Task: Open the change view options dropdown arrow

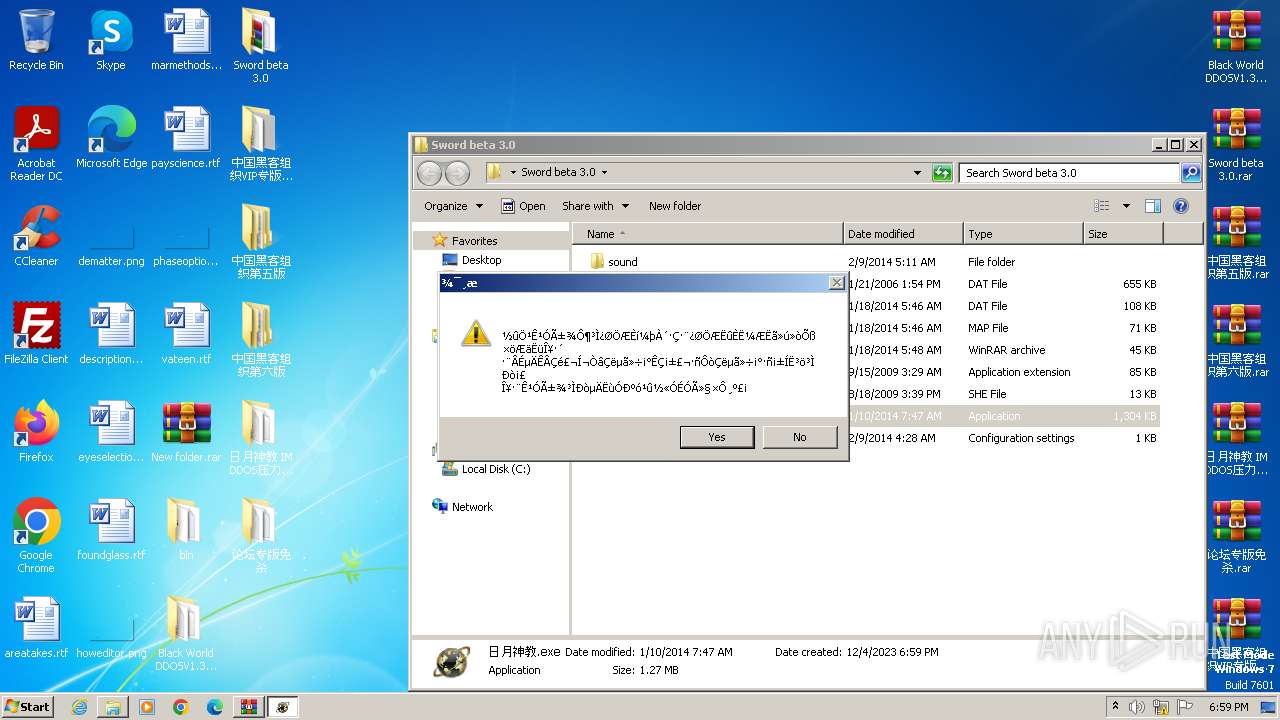Action: click(1126, 206)
